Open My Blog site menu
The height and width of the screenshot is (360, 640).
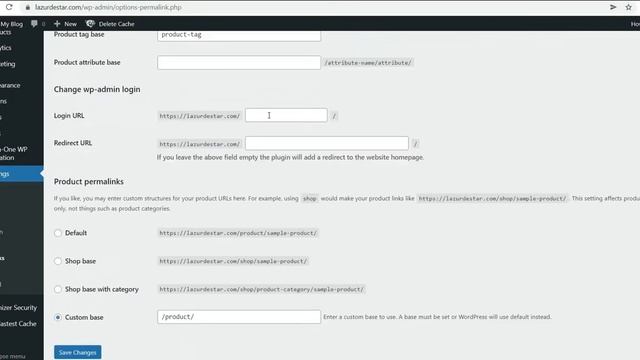[x=11, y=24]
